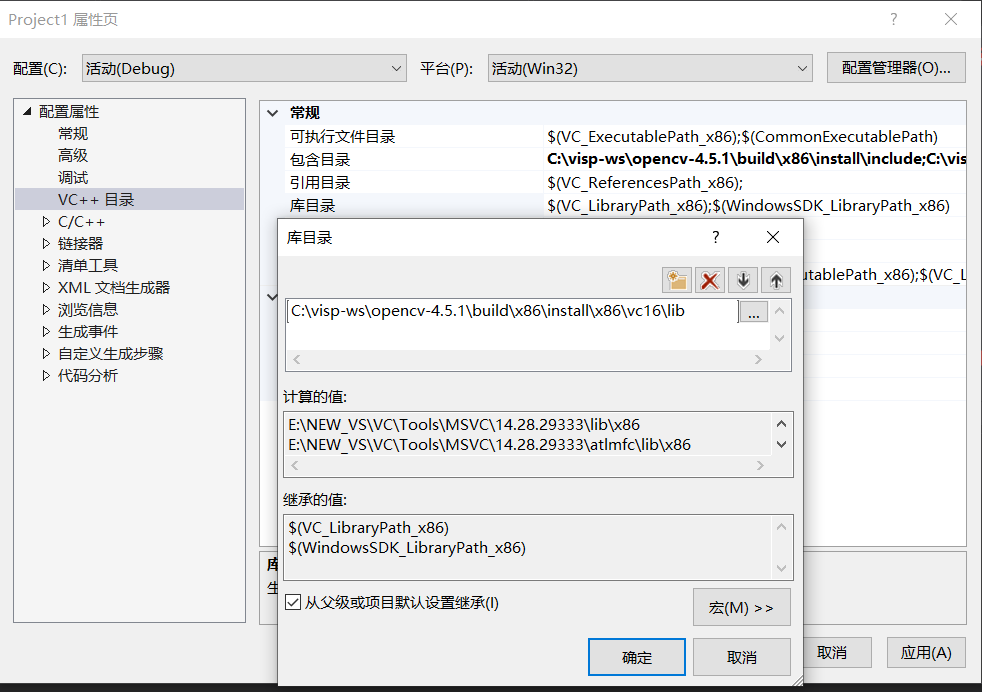Expand the 生成事件 tree node
The width and height of the screenshot is (982, 692).
pyautogui.click(x=46, y=331)
